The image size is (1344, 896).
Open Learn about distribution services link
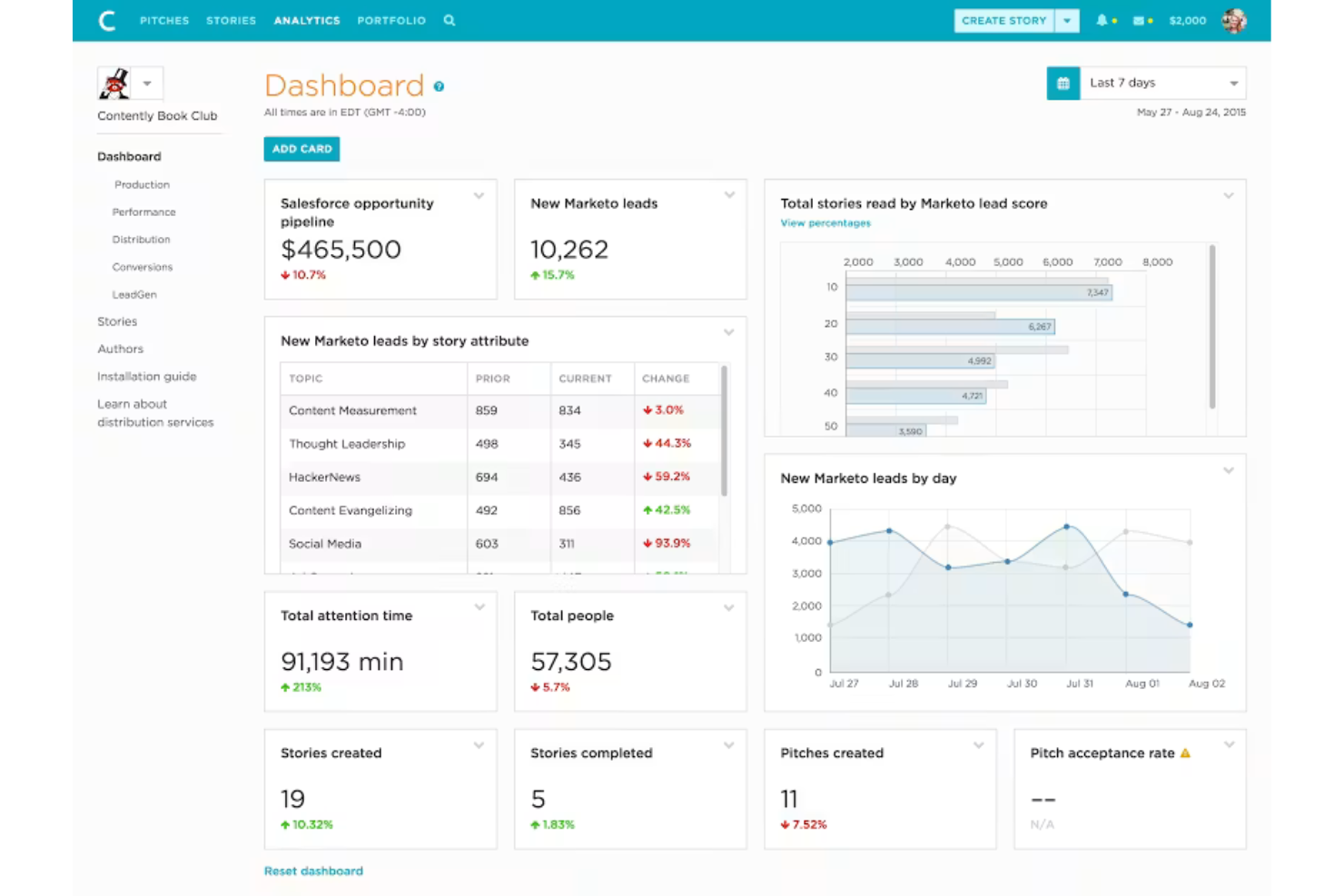(155, 413)
